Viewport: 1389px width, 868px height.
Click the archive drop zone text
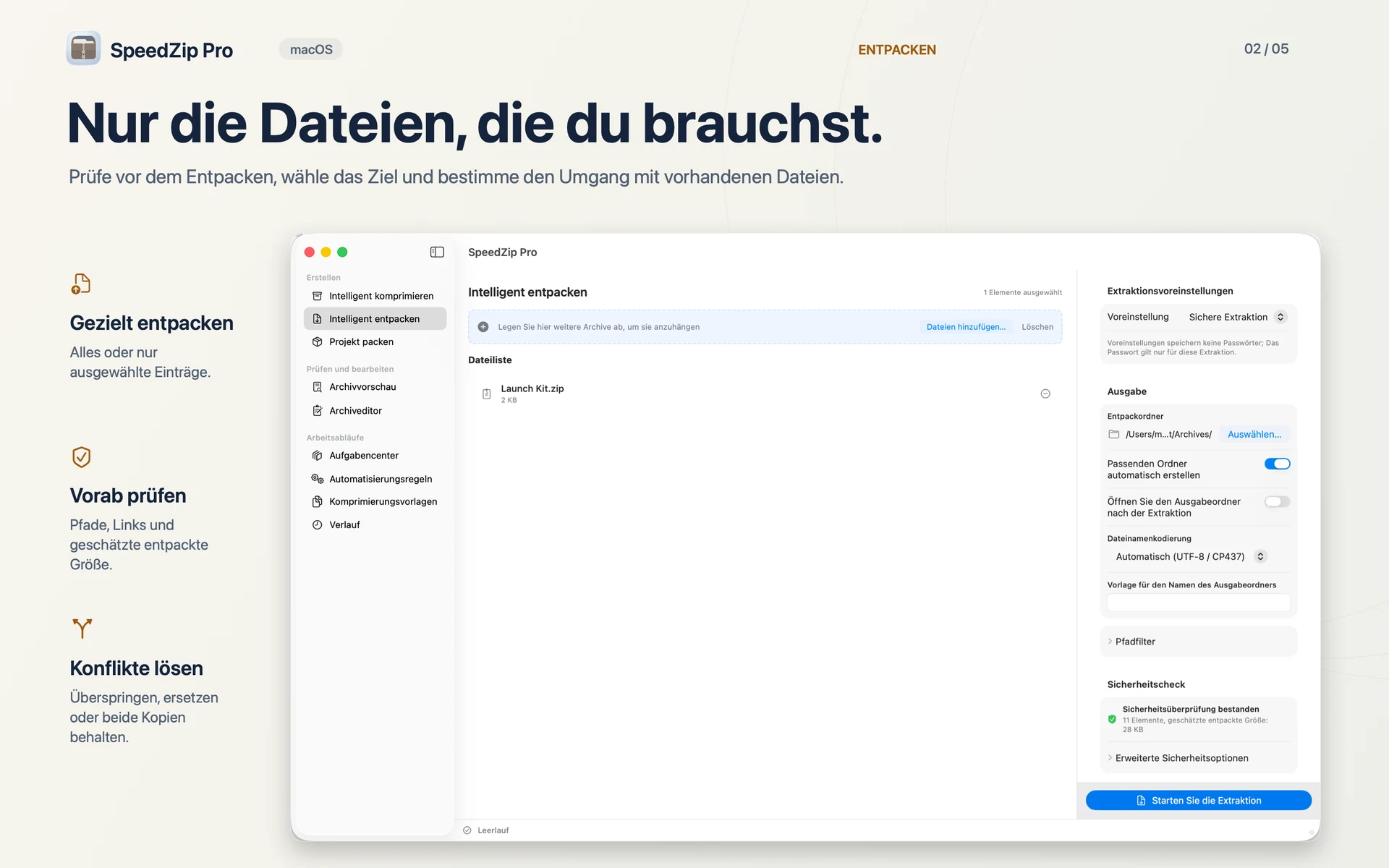598,327
